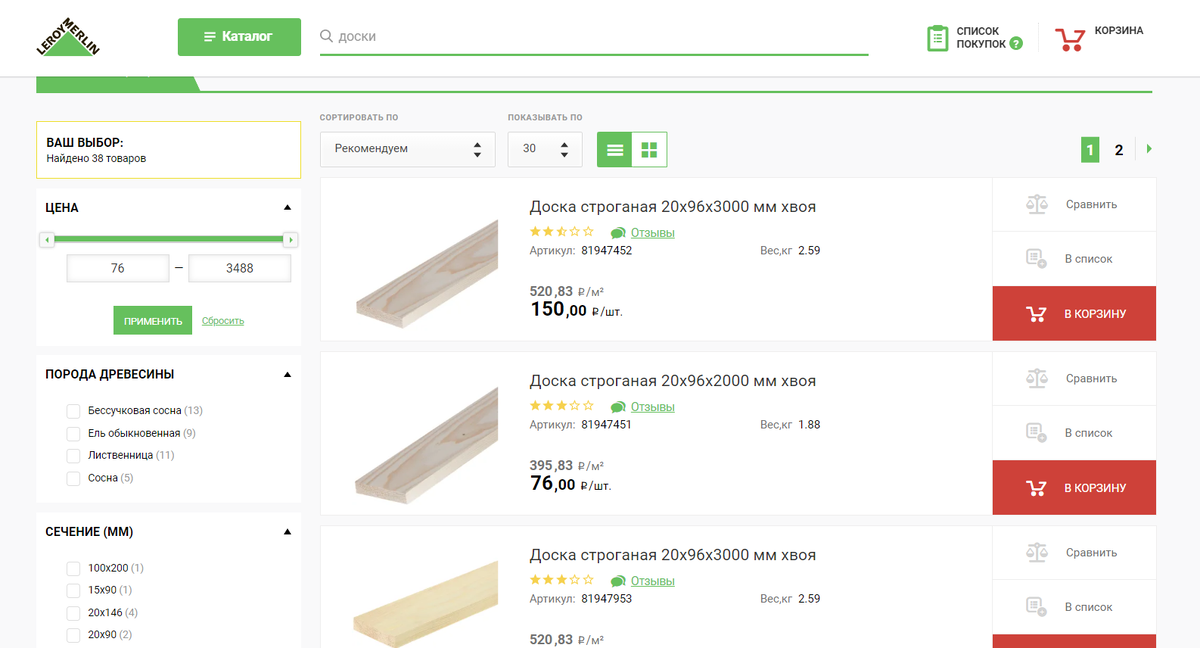Click В список for 20x96x2000 board
This screenshot has width=1200, height=648.
click(x=1088, y=433)
